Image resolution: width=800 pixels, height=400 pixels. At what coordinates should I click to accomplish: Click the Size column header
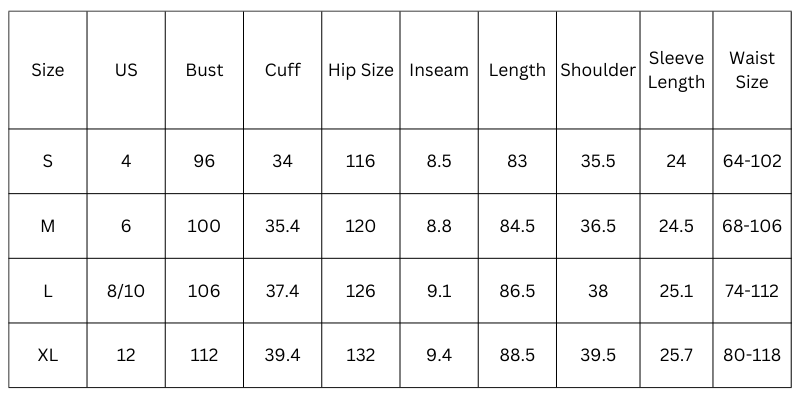point(47,70)
